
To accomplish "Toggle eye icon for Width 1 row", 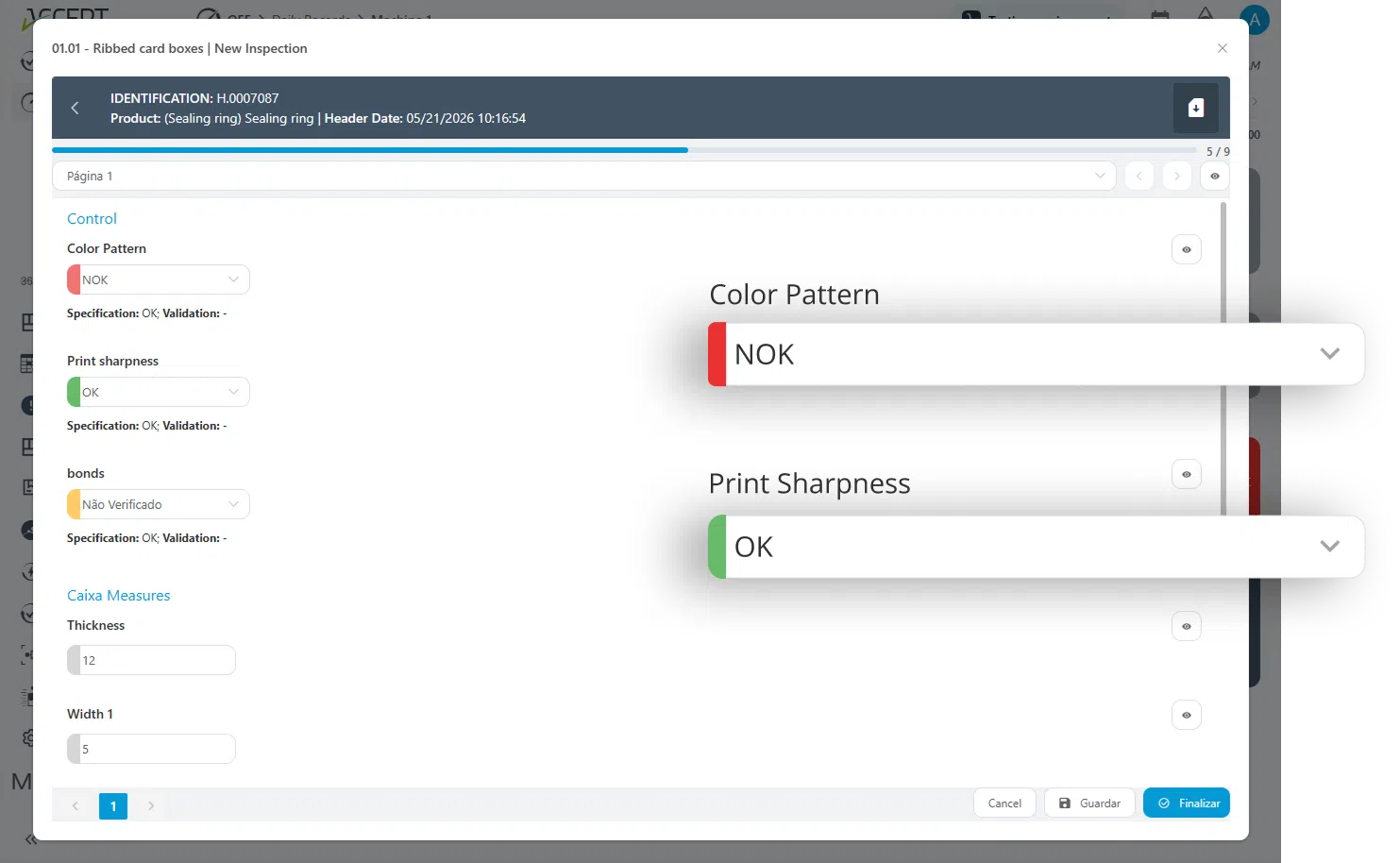I will [x=1187, y=715].
